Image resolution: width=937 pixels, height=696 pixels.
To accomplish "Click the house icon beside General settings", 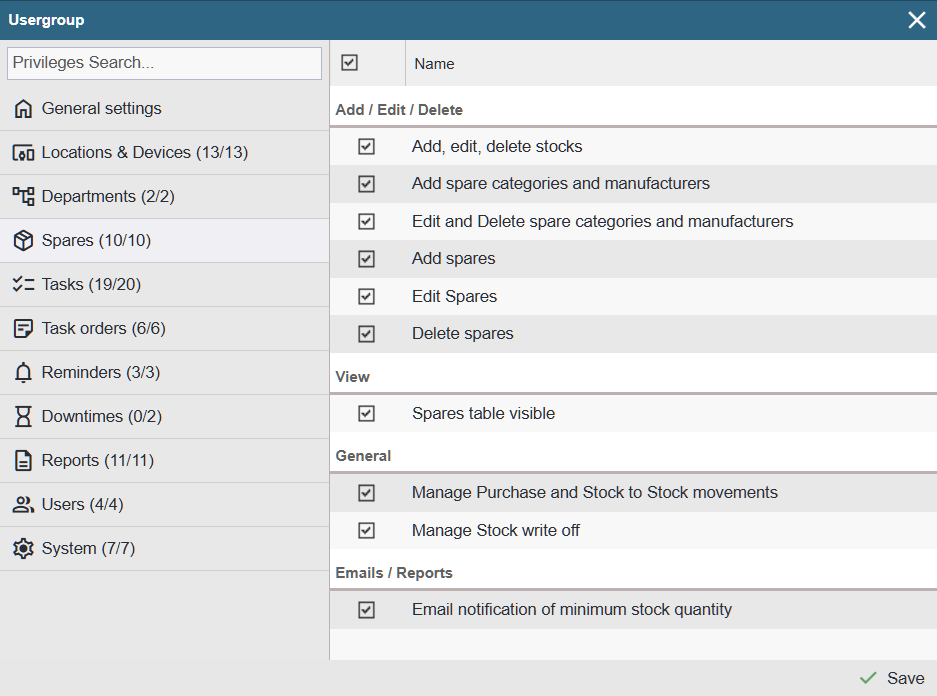I will [x=23, y=109].
